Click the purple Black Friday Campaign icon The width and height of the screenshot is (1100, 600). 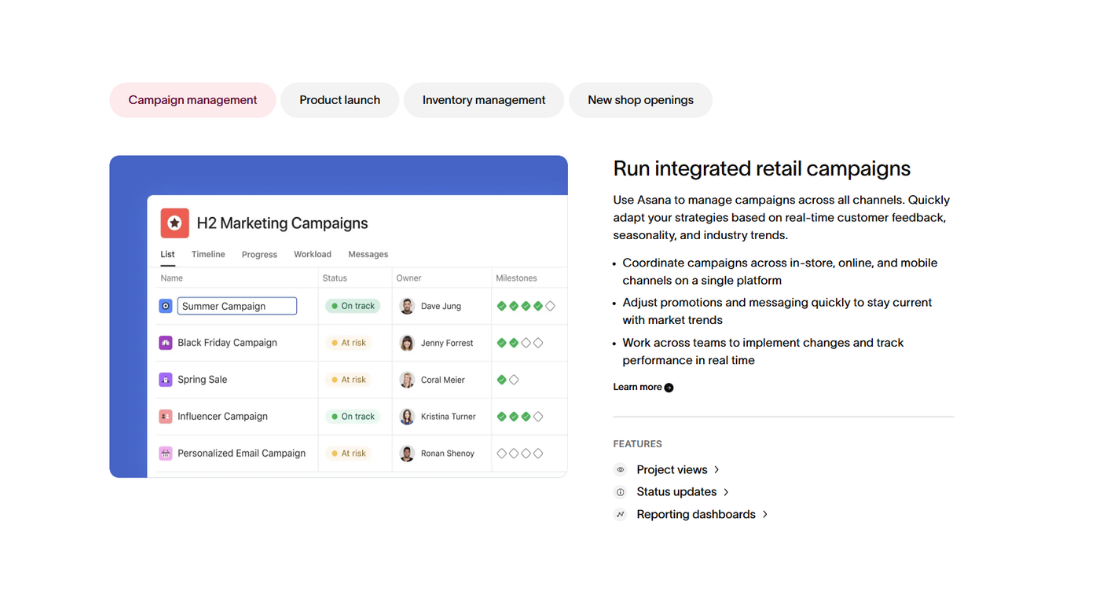point(166,342)
